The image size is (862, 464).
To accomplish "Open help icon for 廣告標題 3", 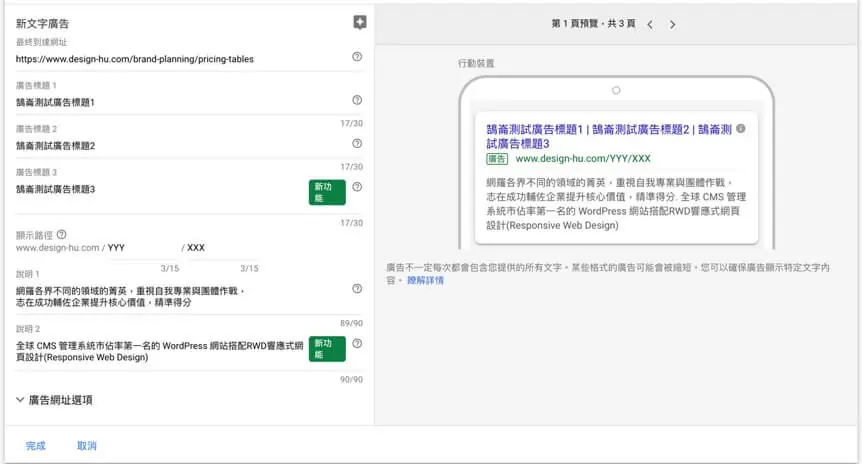I will [357, 187].
